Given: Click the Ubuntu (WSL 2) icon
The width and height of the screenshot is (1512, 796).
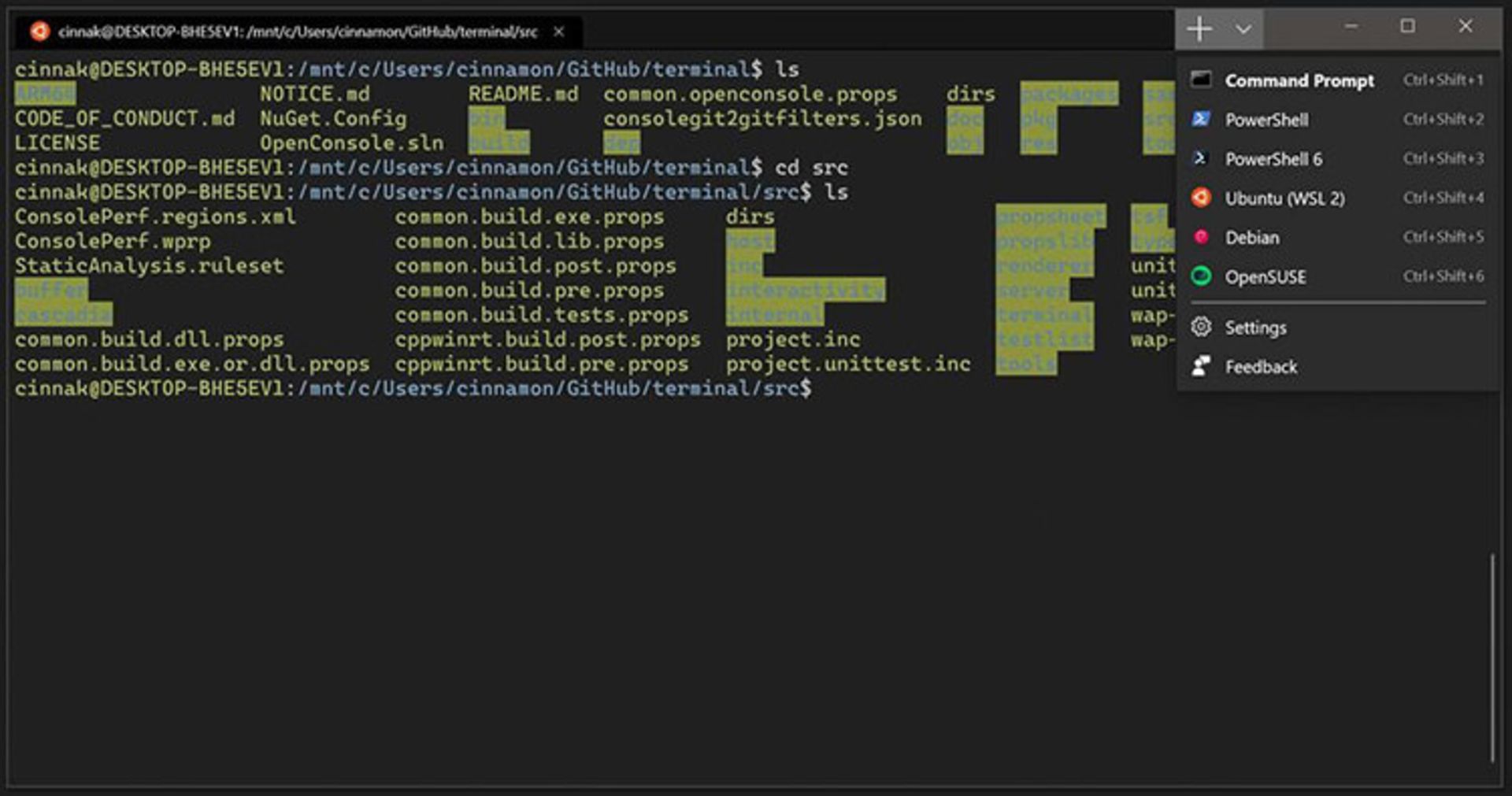Looking at the screenshot, I should [1199, 198].
